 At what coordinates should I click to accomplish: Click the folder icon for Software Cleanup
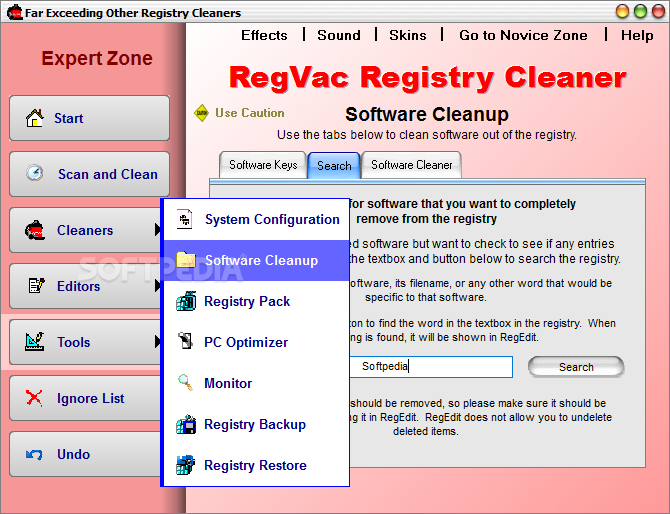tap(186, 260)
